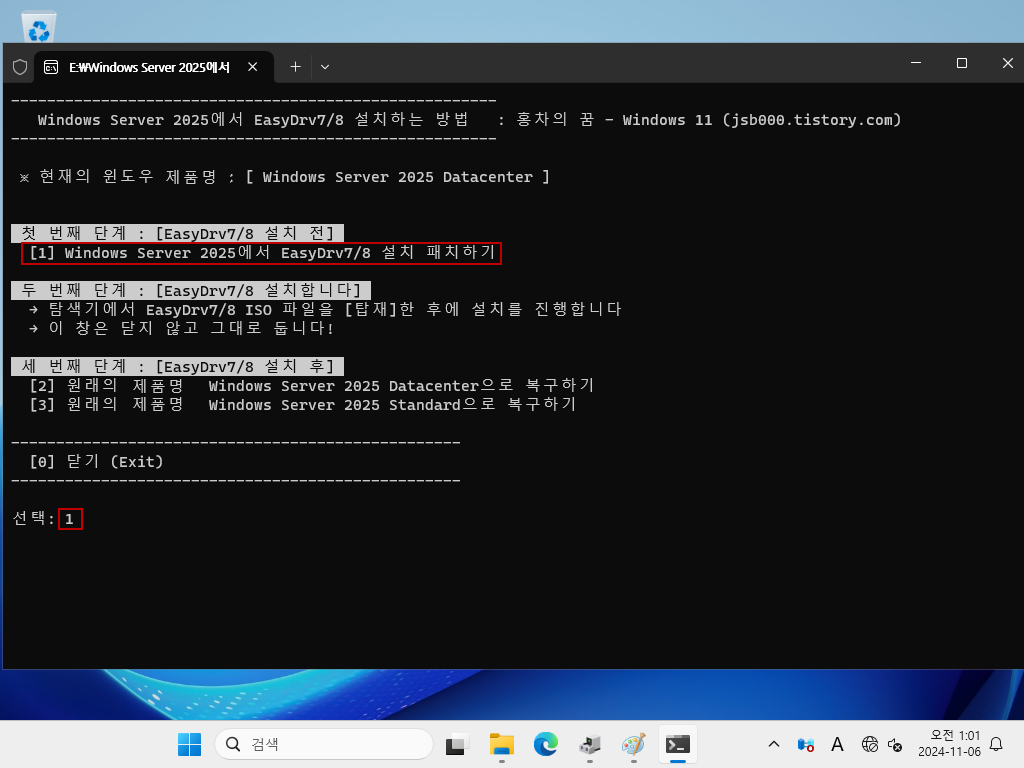Click the [0] 닫기 (Exit) line
This screenshot has width=1024, height=768.
96,462
